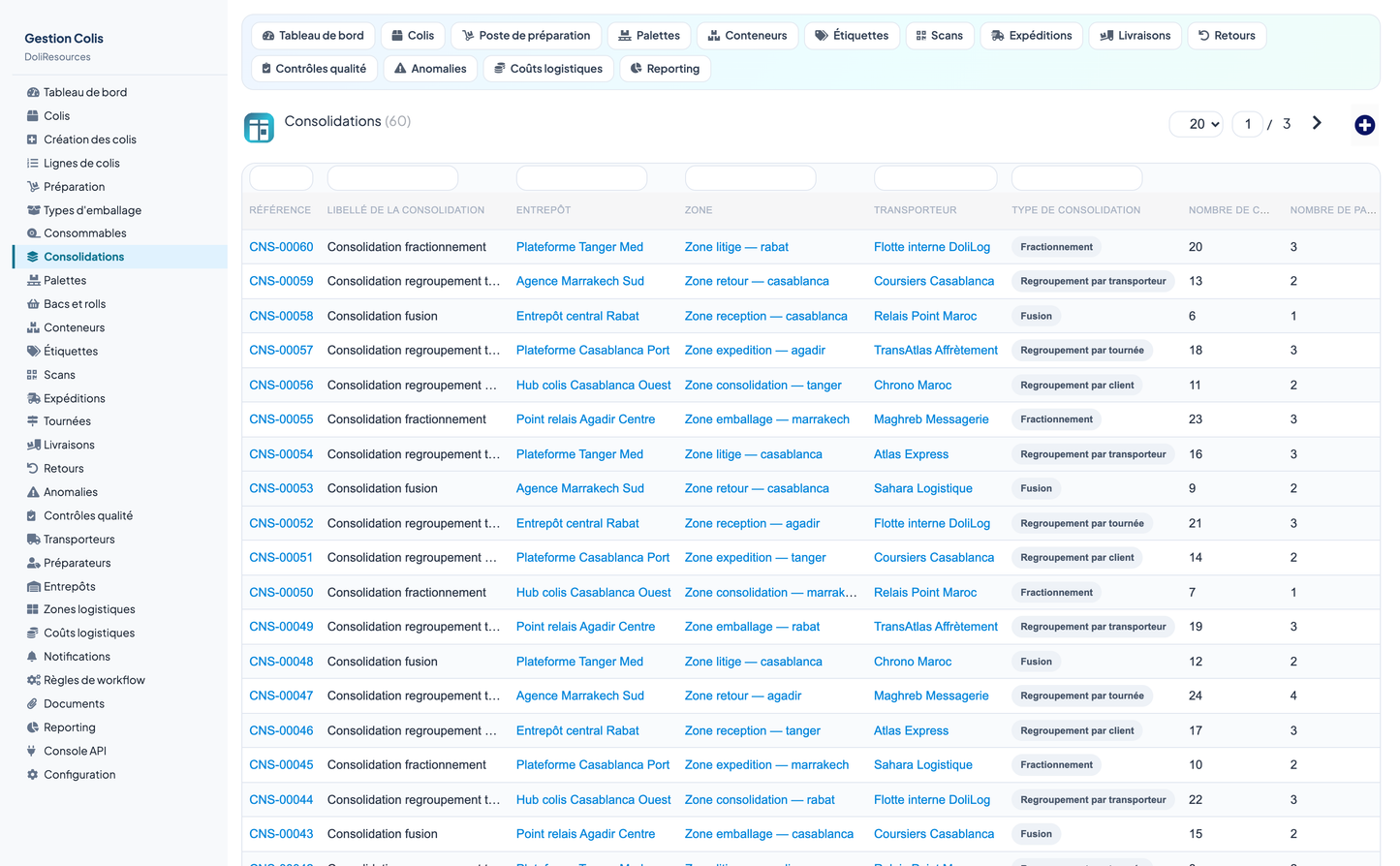Image resolution: width=1400 pixels, height=866 pixels.
Task: Click the Tableau de bord sidebar icon
Action: [33, 93]
